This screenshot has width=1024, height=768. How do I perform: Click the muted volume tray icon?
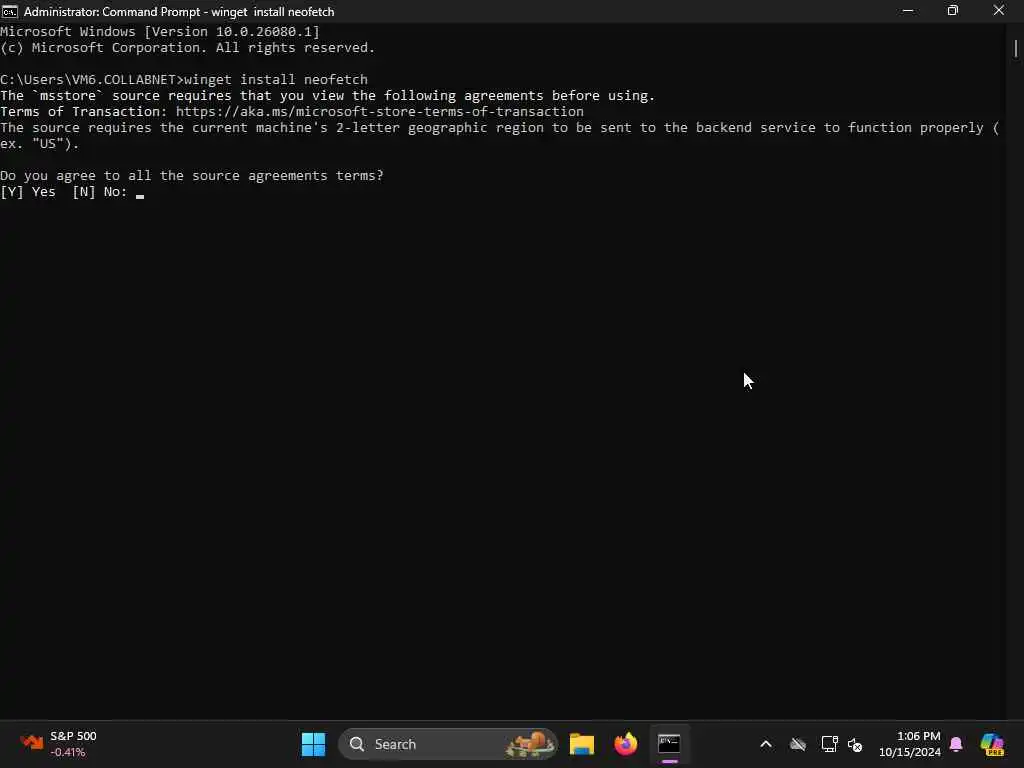click(x=855, y=744)
